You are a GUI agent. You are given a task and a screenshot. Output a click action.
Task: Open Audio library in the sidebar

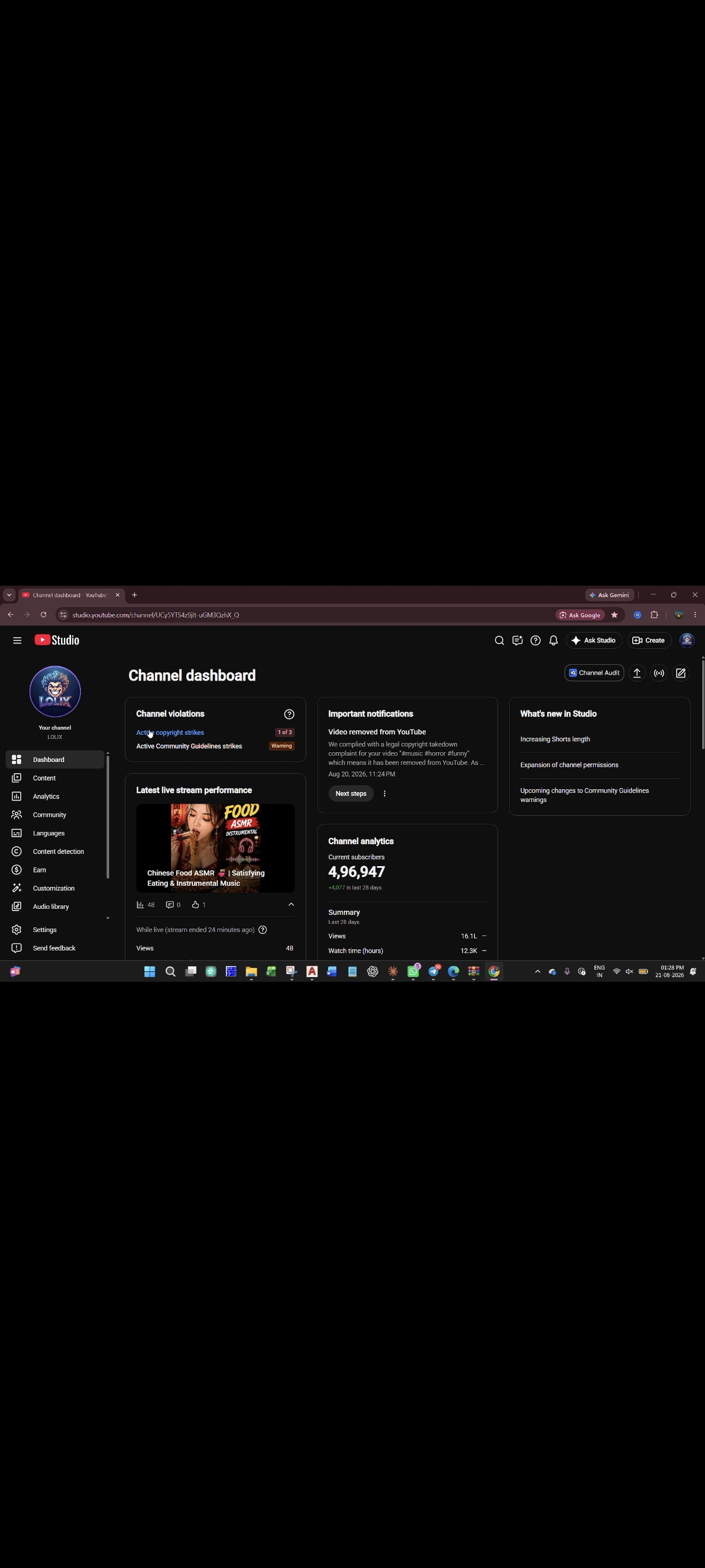[x=55, y=907]
